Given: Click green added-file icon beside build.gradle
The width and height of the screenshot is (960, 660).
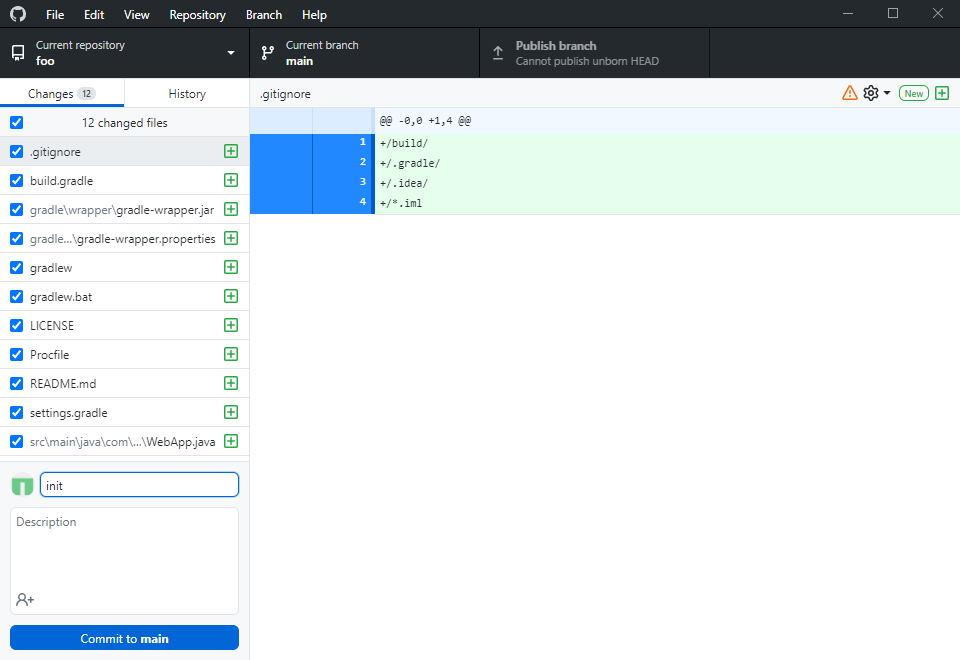Looking at the screenshot, I should 231,181.
